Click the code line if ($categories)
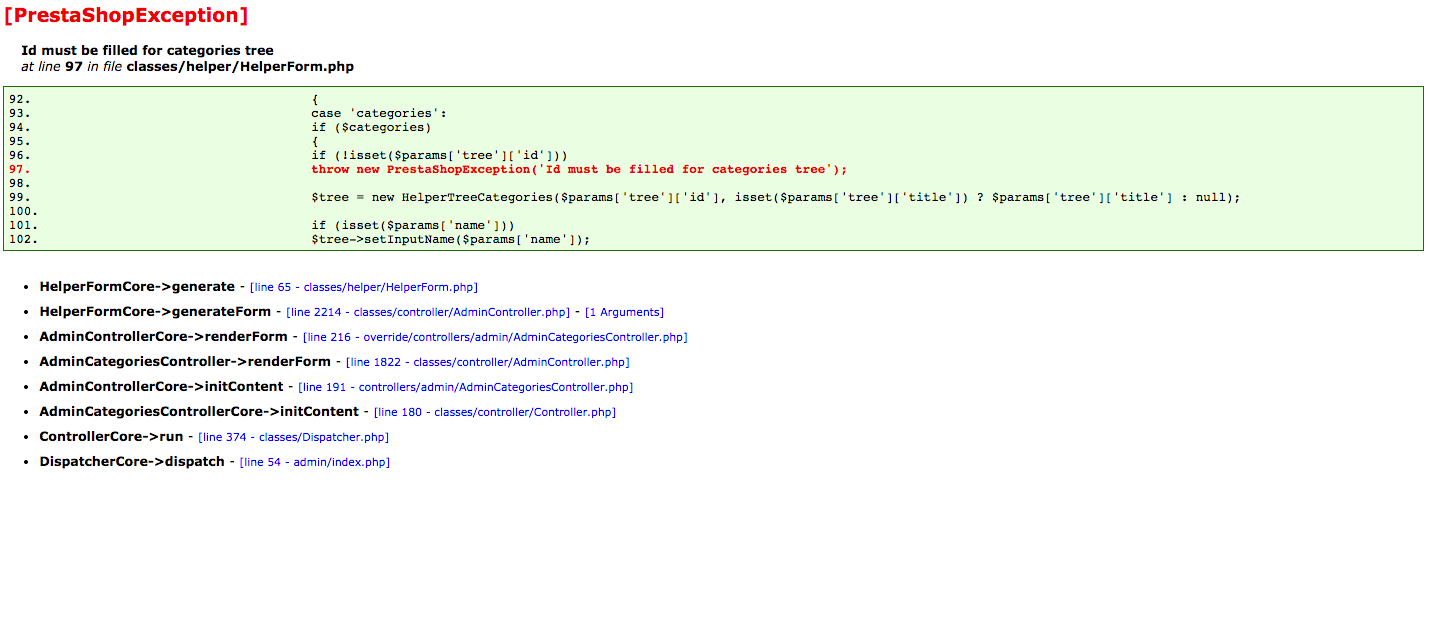Screen dimensions: 1429x624 click(x=371, y=128)
